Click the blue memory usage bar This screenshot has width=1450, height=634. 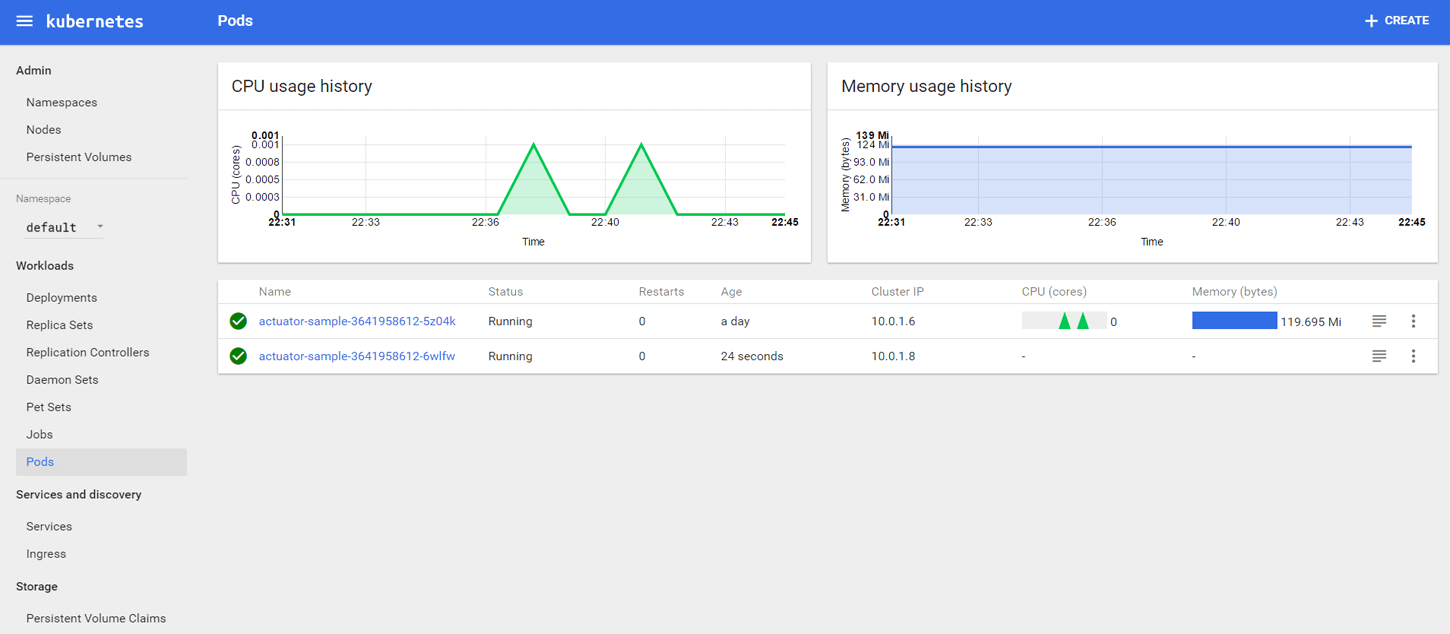point(1234,321)
